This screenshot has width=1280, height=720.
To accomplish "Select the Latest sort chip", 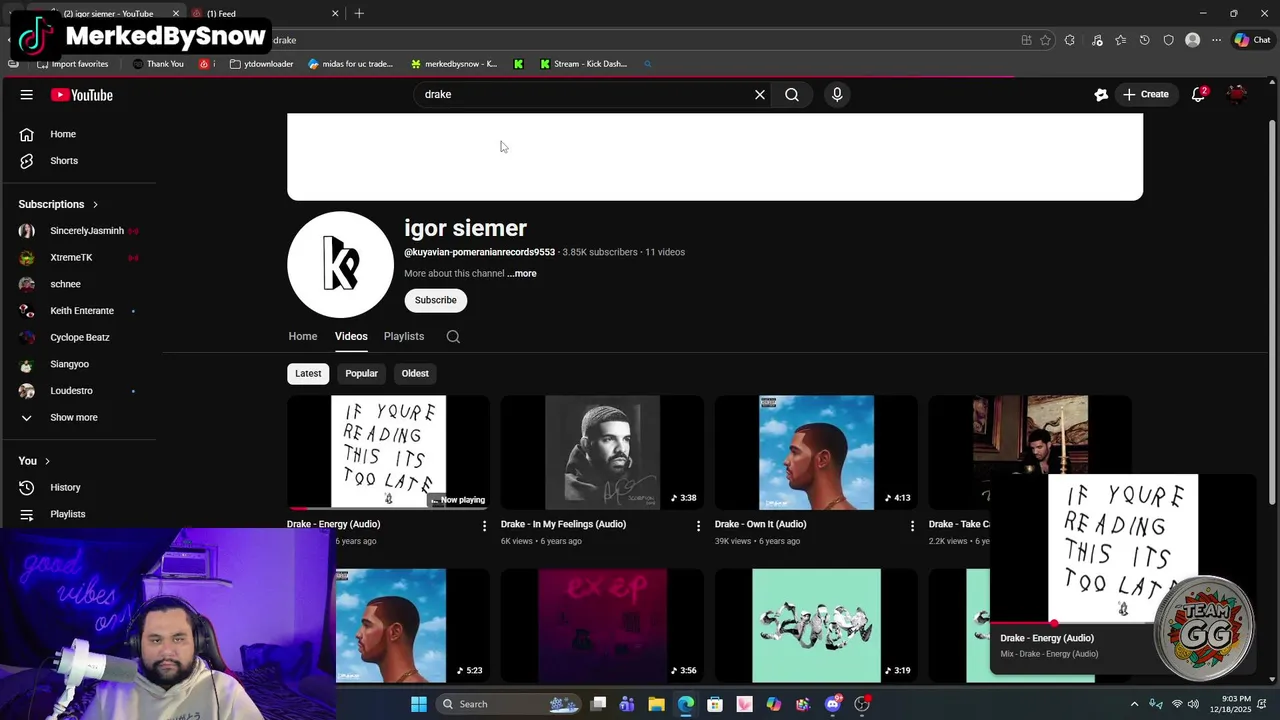I will (308, 374).
